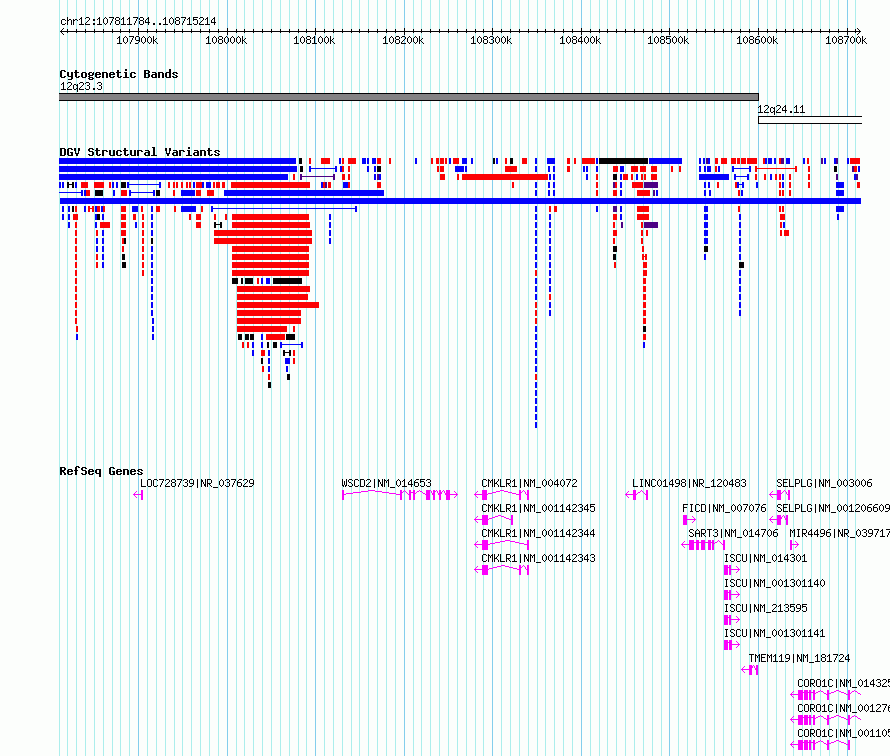Image resolution: width=890 pixels, height=756 pixels.
Task: Click the SELPLG NM_003006 gene model glyph
Action: pos(779,495)
